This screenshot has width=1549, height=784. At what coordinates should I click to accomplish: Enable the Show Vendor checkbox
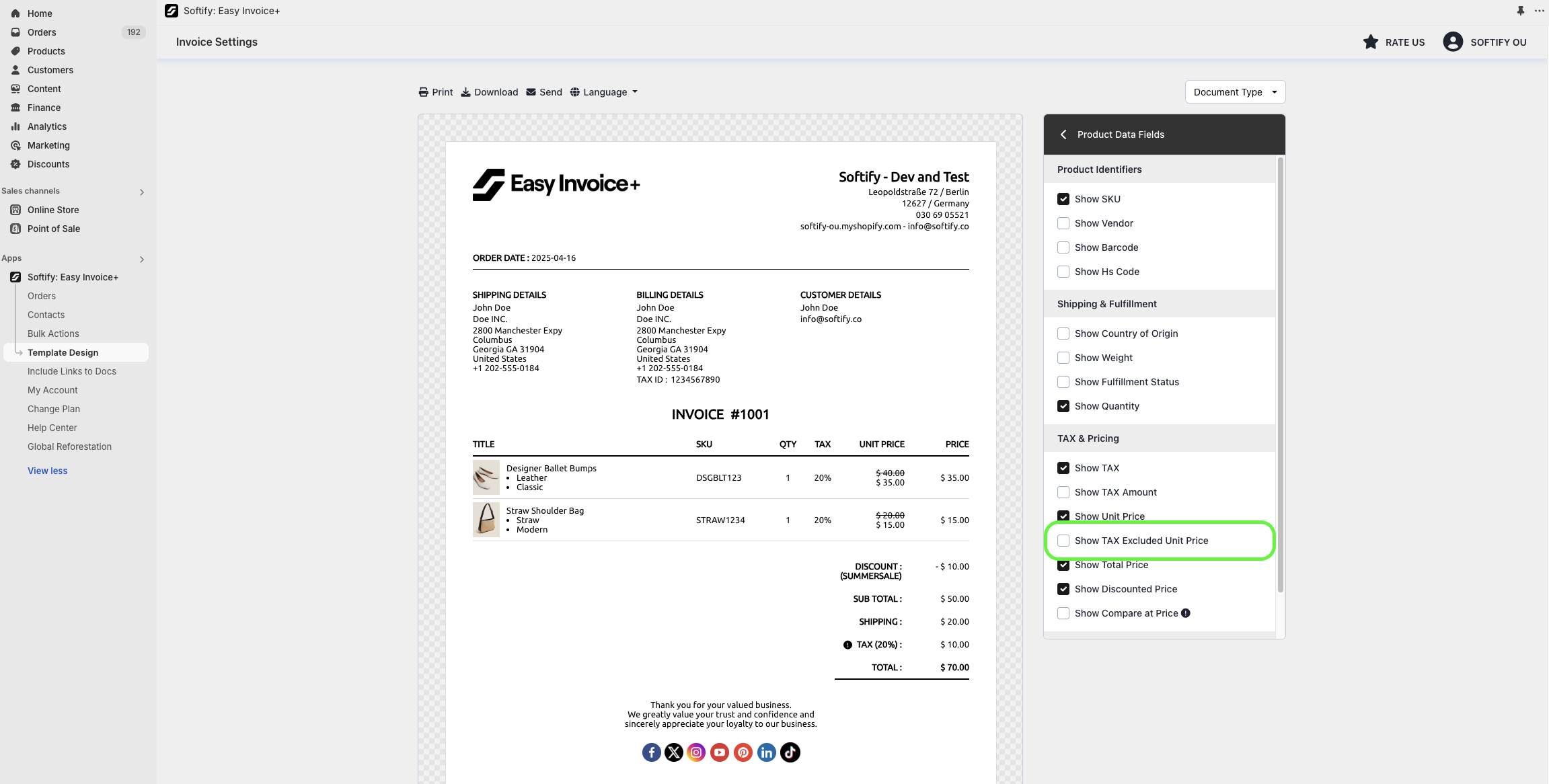point(1063,223)
